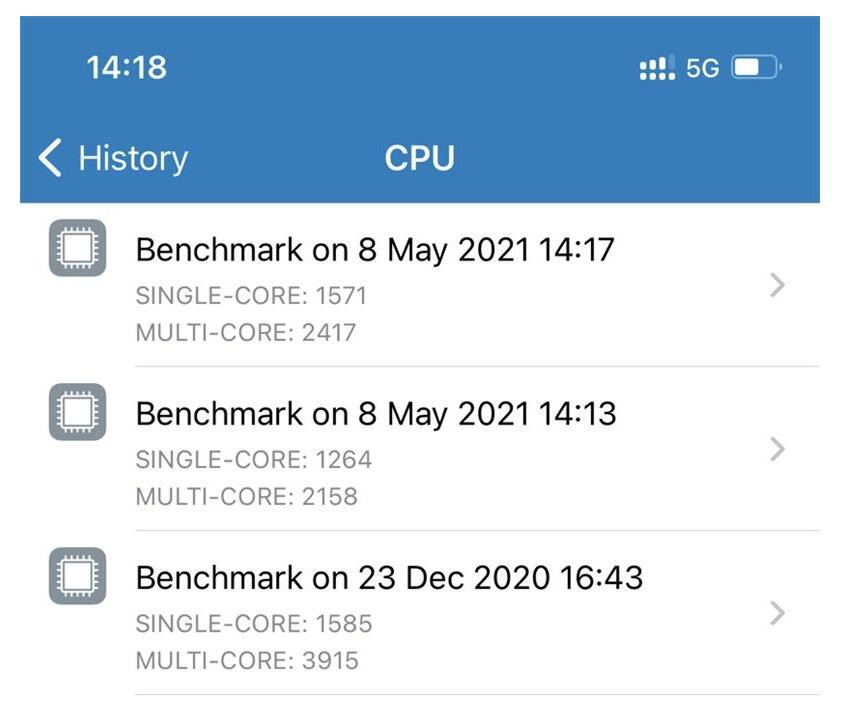
Task: Tap the cellular signal bars icon
Action: pos(657,68)
